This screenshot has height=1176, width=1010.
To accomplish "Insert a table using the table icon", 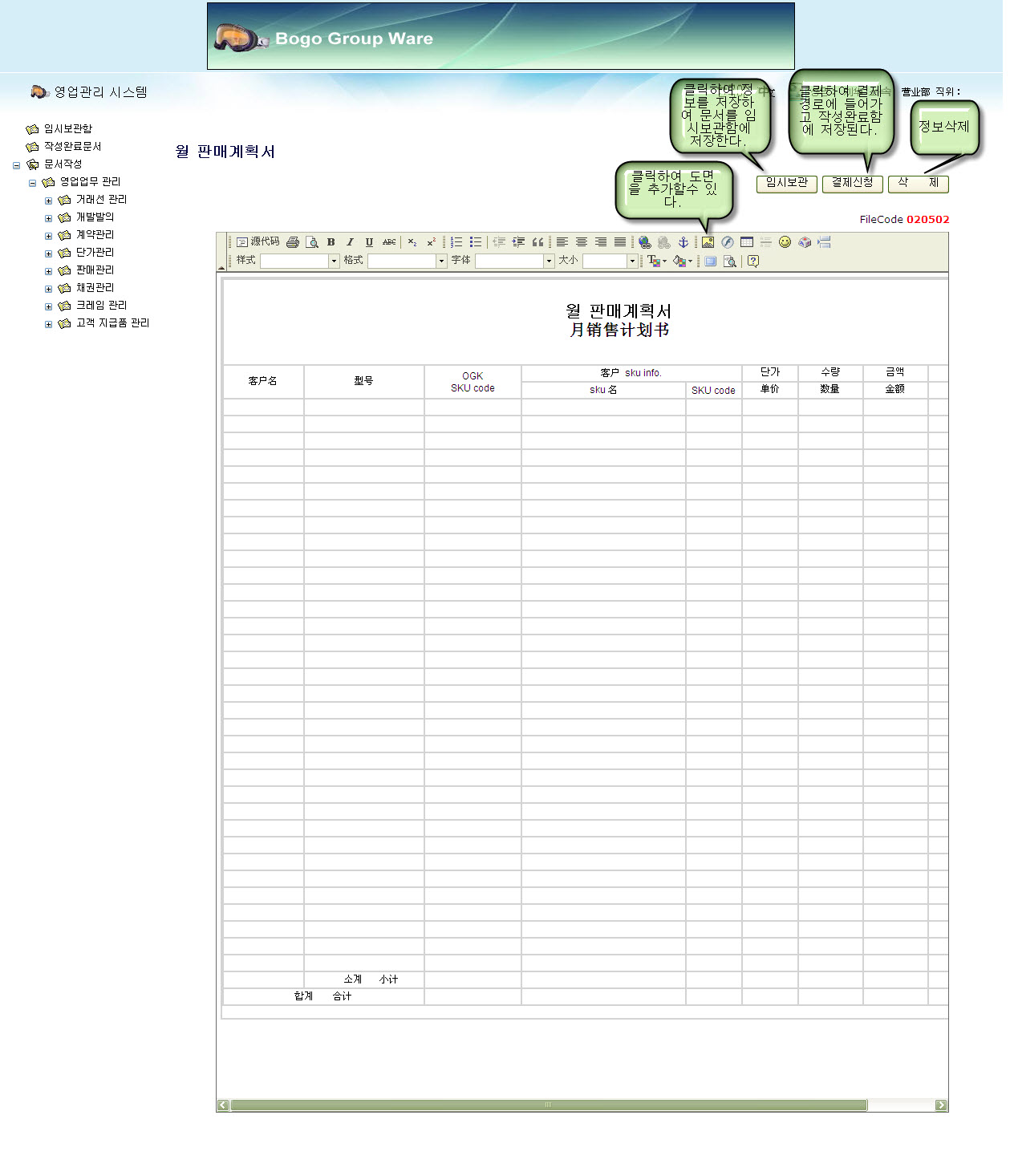I will pyautogui.click(x=747, y=242).
